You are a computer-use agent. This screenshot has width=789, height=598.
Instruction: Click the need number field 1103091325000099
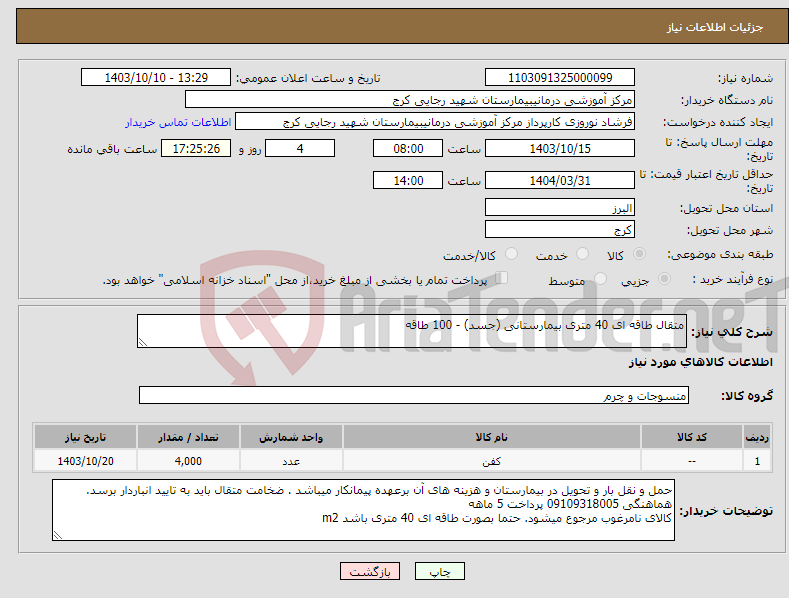click(560, 78)
